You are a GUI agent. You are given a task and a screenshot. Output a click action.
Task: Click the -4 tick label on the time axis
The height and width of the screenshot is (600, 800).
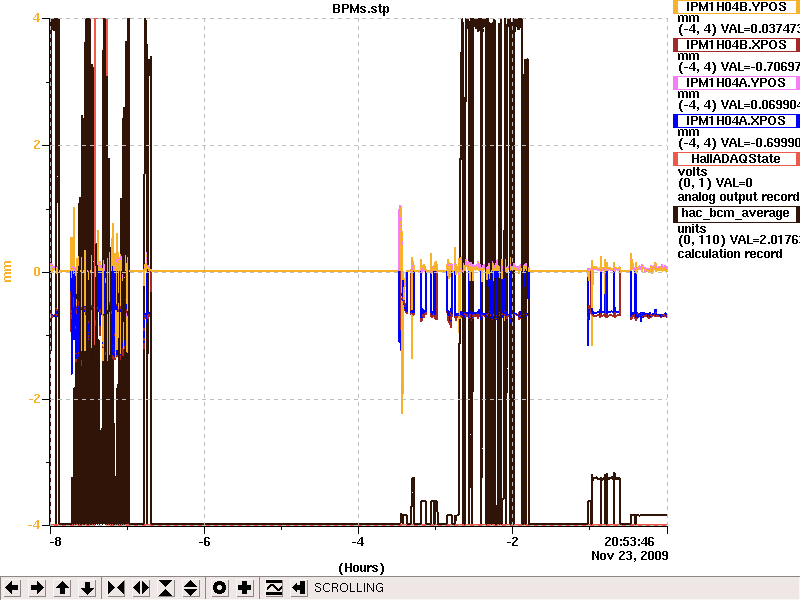pos(358,541)
